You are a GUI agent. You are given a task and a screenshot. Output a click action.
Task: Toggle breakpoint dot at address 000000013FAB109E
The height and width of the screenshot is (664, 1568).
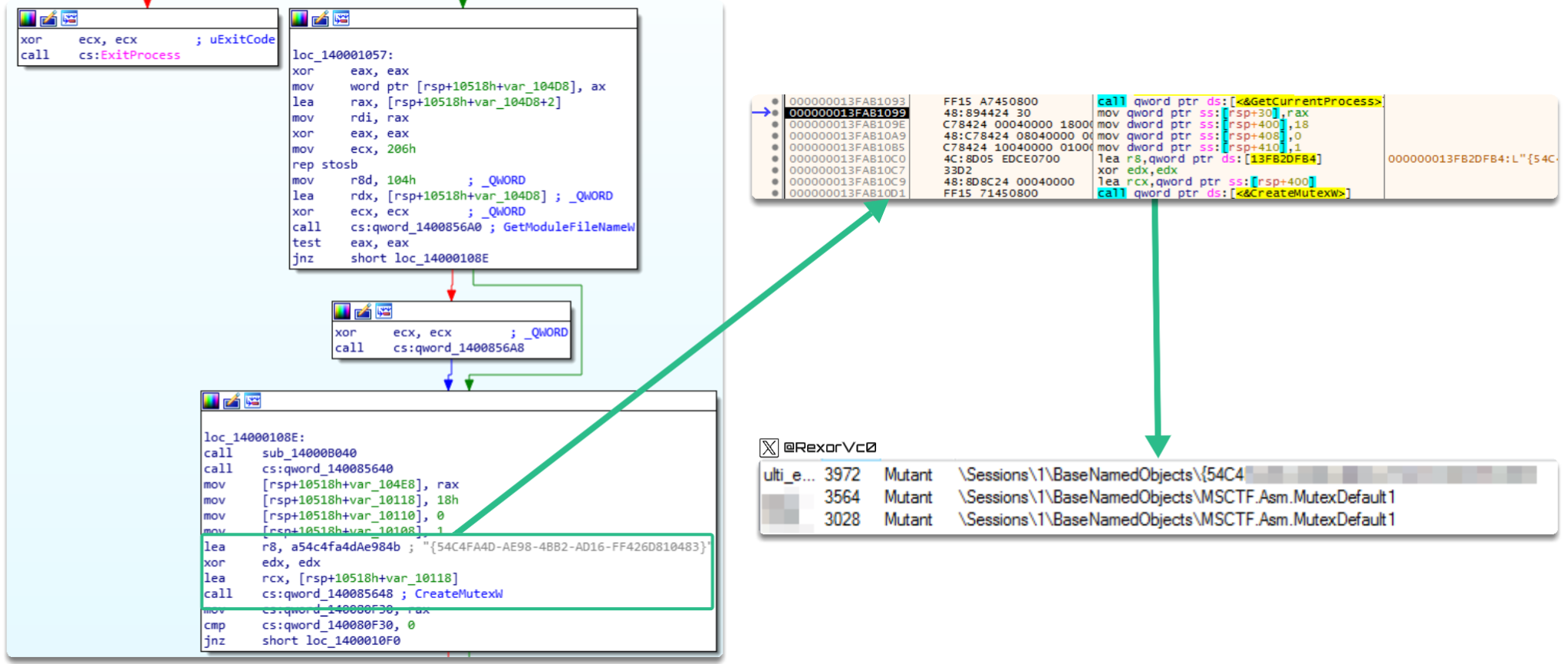(x=776, y=124)
